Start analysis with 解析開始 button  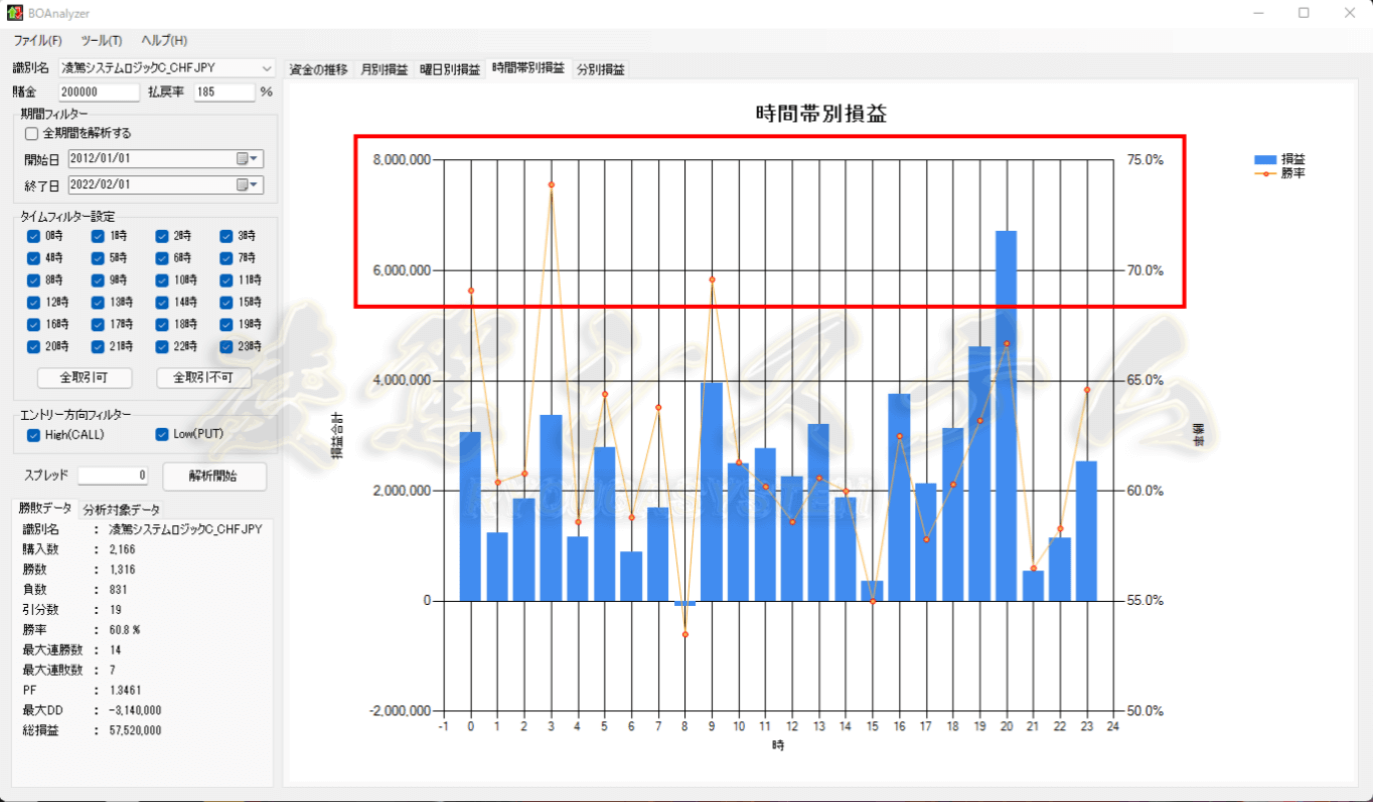point(215,476)
